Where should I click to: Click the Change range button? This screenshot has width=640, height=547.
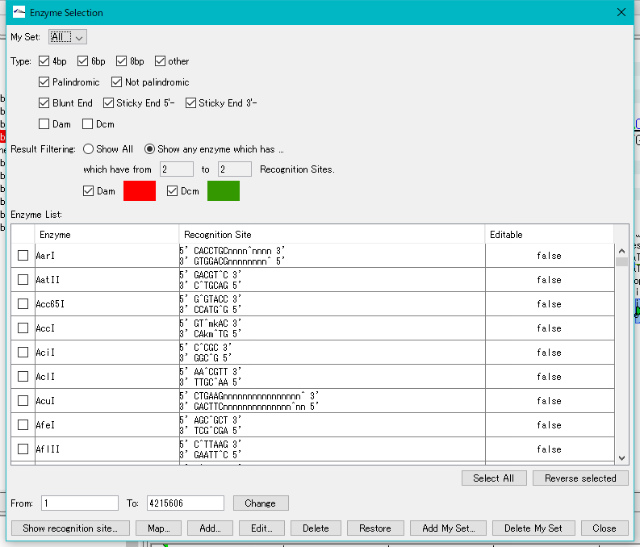(x=260, y=503)
